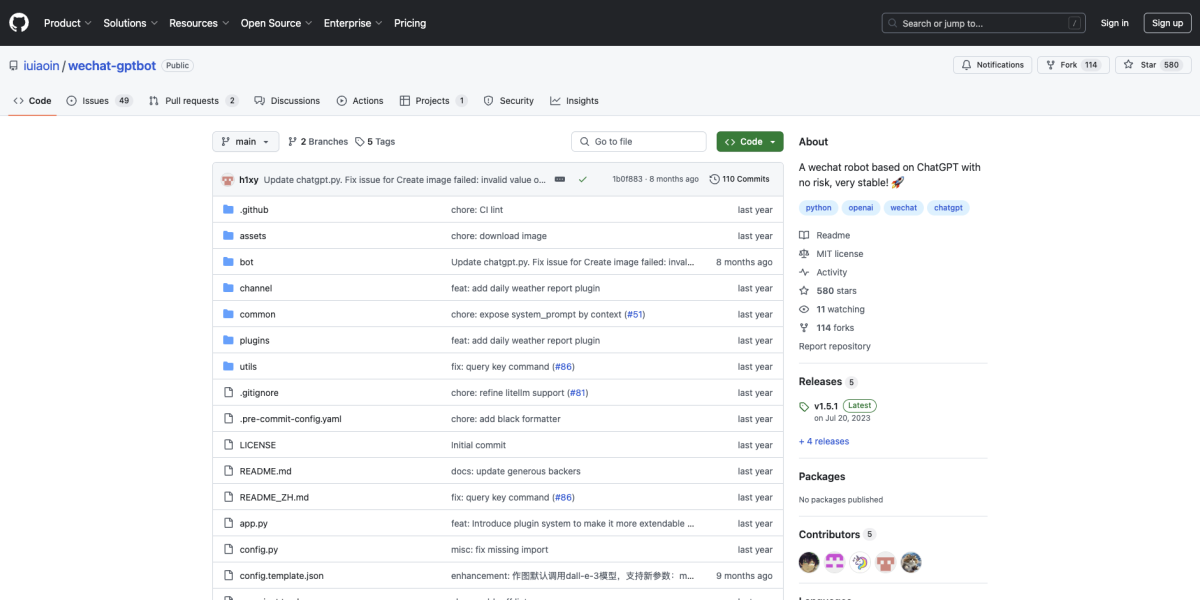View the 110 Commits history
The width and height of the screenshot is (1200, 600).
pyautogui.click(x=740, y=179)
